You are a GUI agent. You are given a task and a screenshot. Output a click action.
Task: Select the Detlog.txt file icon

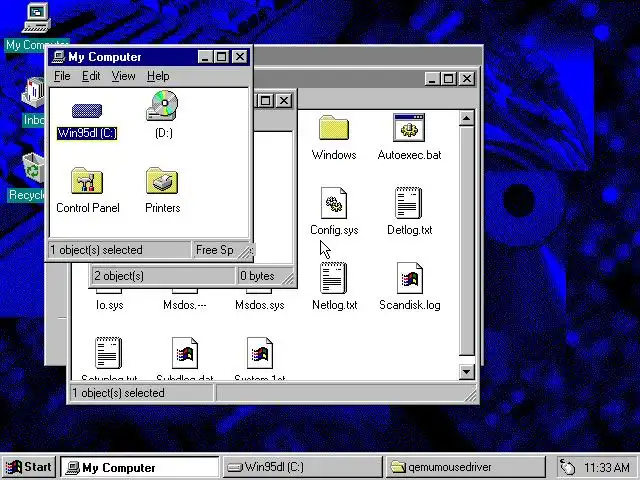pos(409,203)
